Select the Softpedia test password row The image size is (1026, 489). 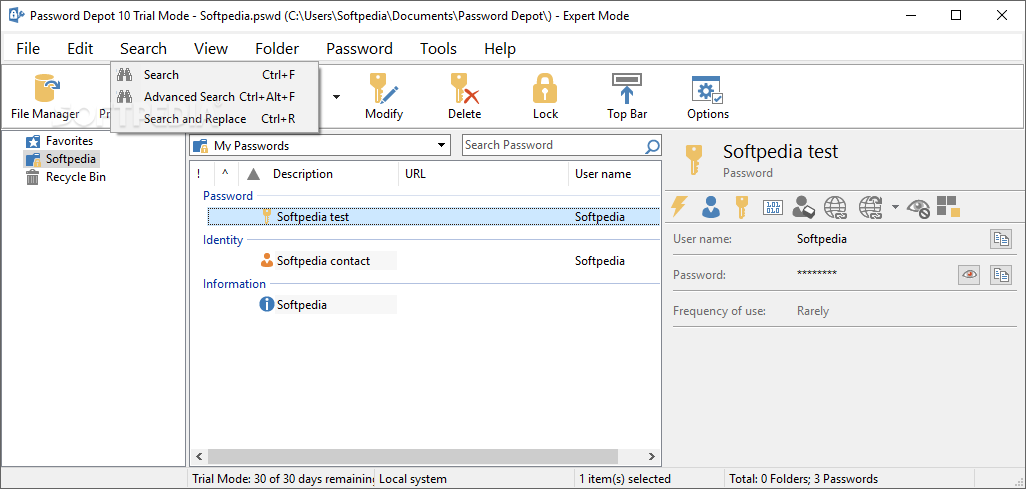434,217
